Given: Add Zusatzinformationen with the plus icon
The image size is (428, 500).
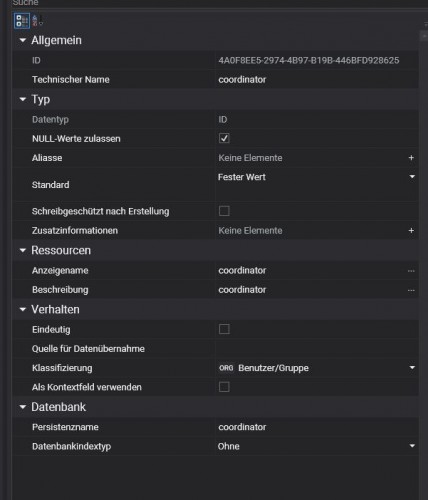Looking at the screenshot, I should (x=411, y=230).
